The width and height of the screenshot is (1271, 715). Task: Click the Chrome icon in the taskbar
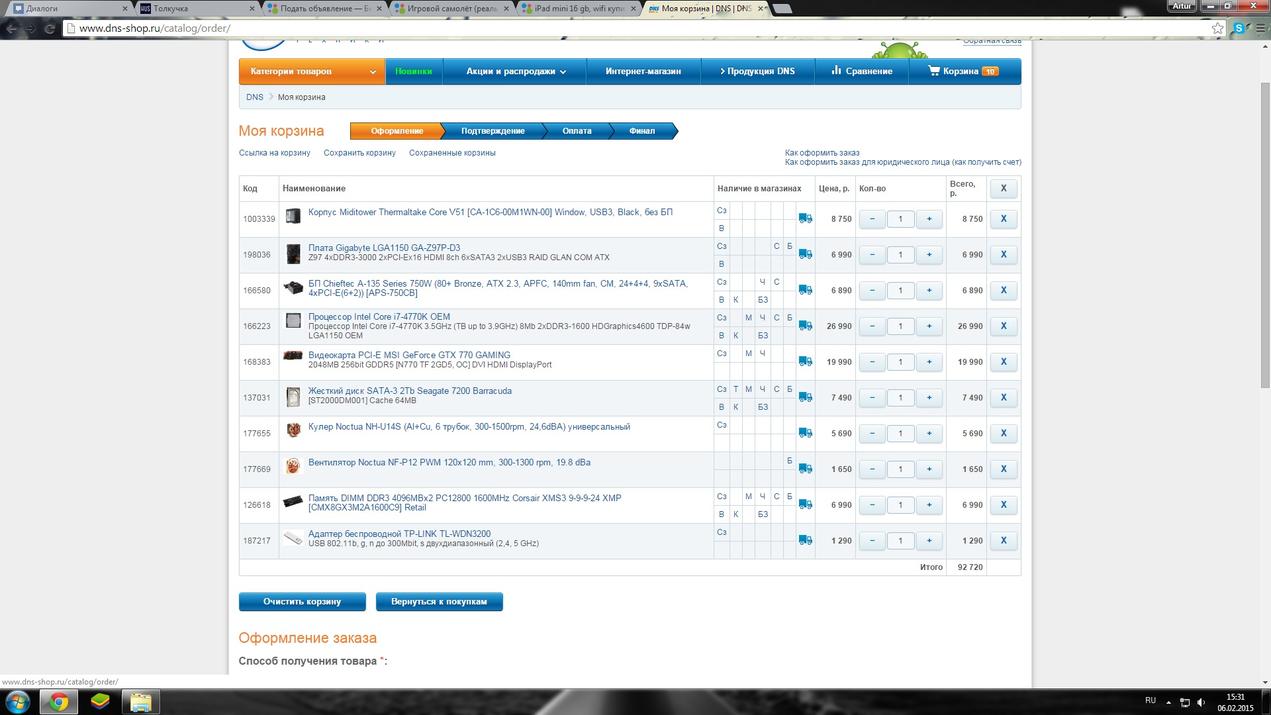tap(59, 701)
